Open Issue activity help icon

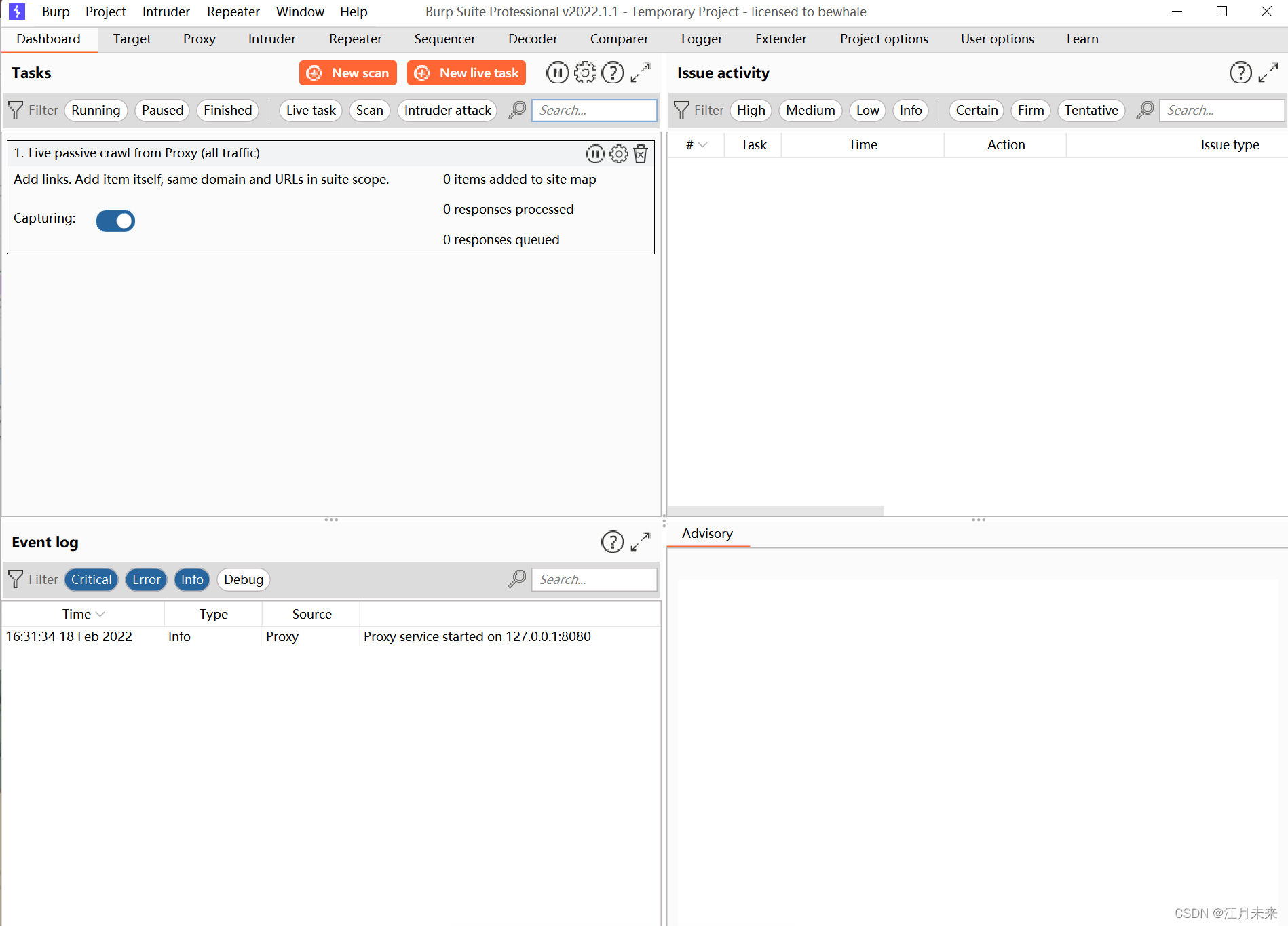(x=1240, y=73)
